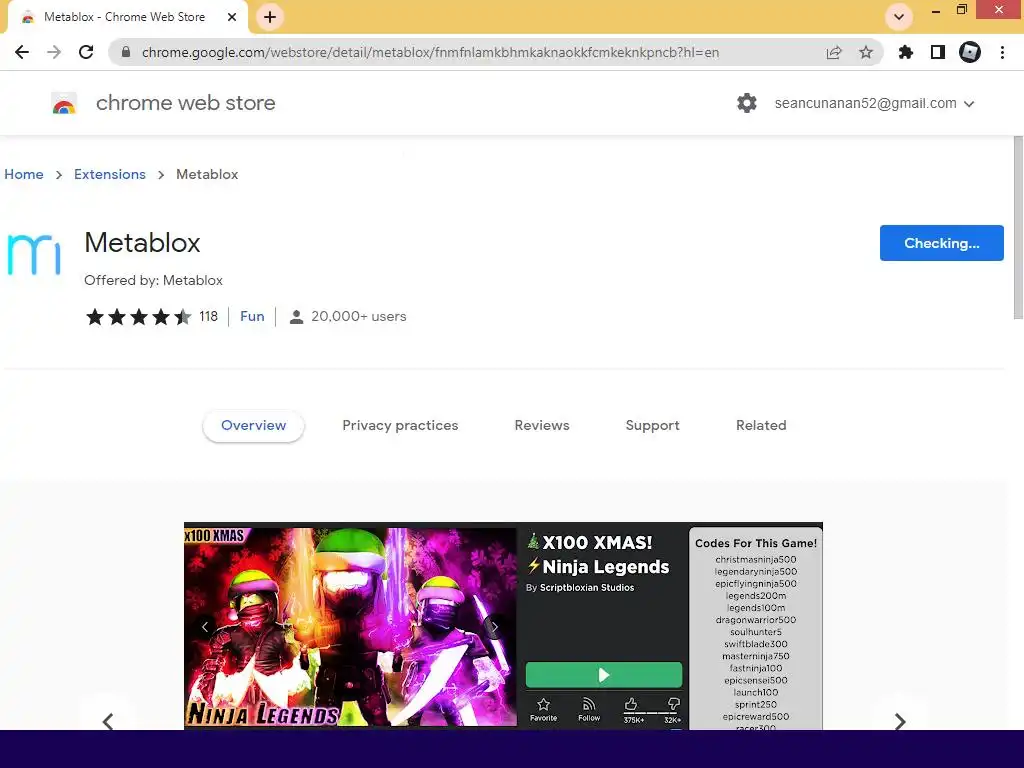Open the Reviews tab
This screenshot has height=768, width=1024.
click(542, 425)
